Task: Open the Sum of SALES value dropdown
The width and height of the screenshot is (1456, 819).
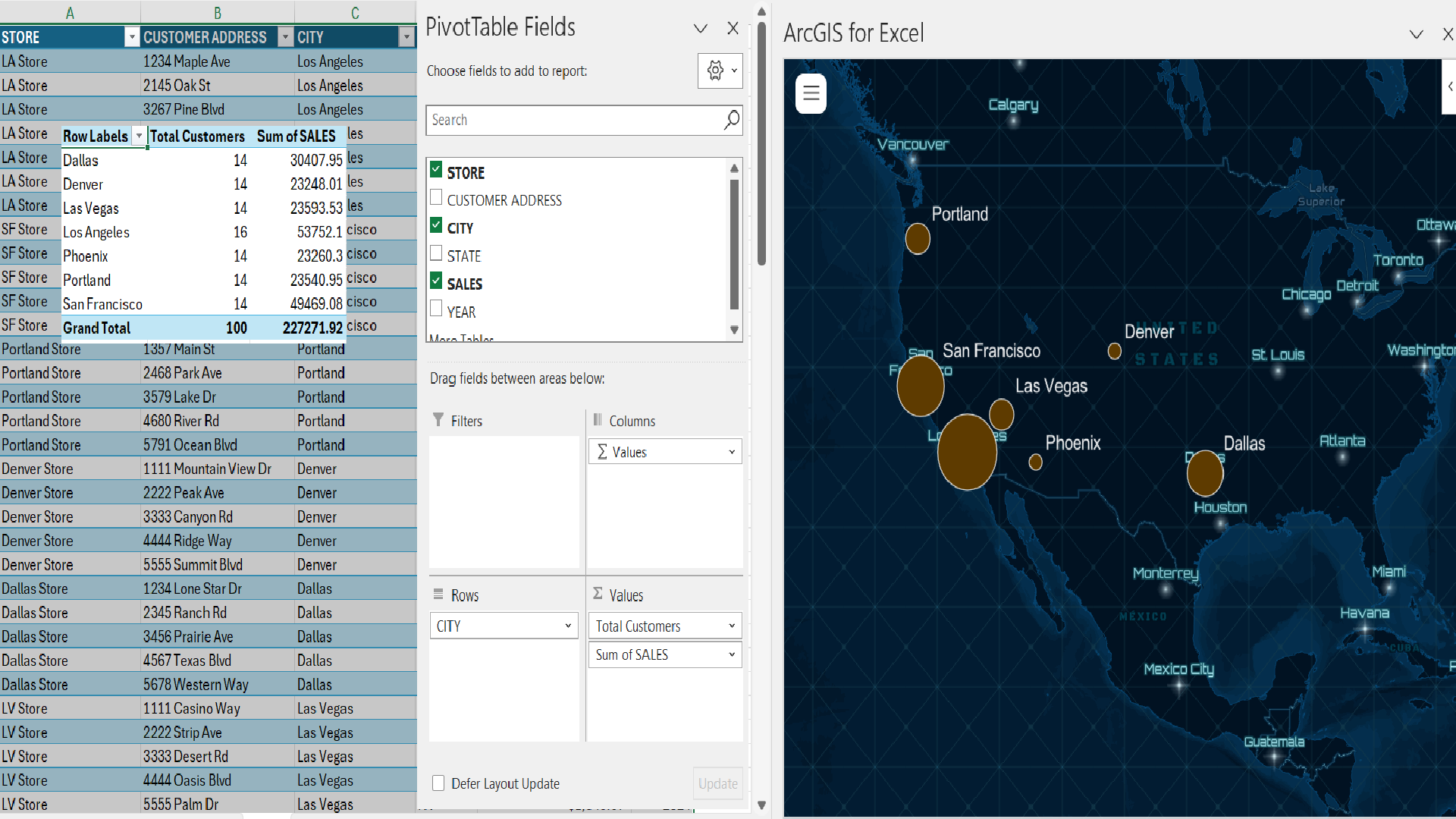Action: point(732,655)
